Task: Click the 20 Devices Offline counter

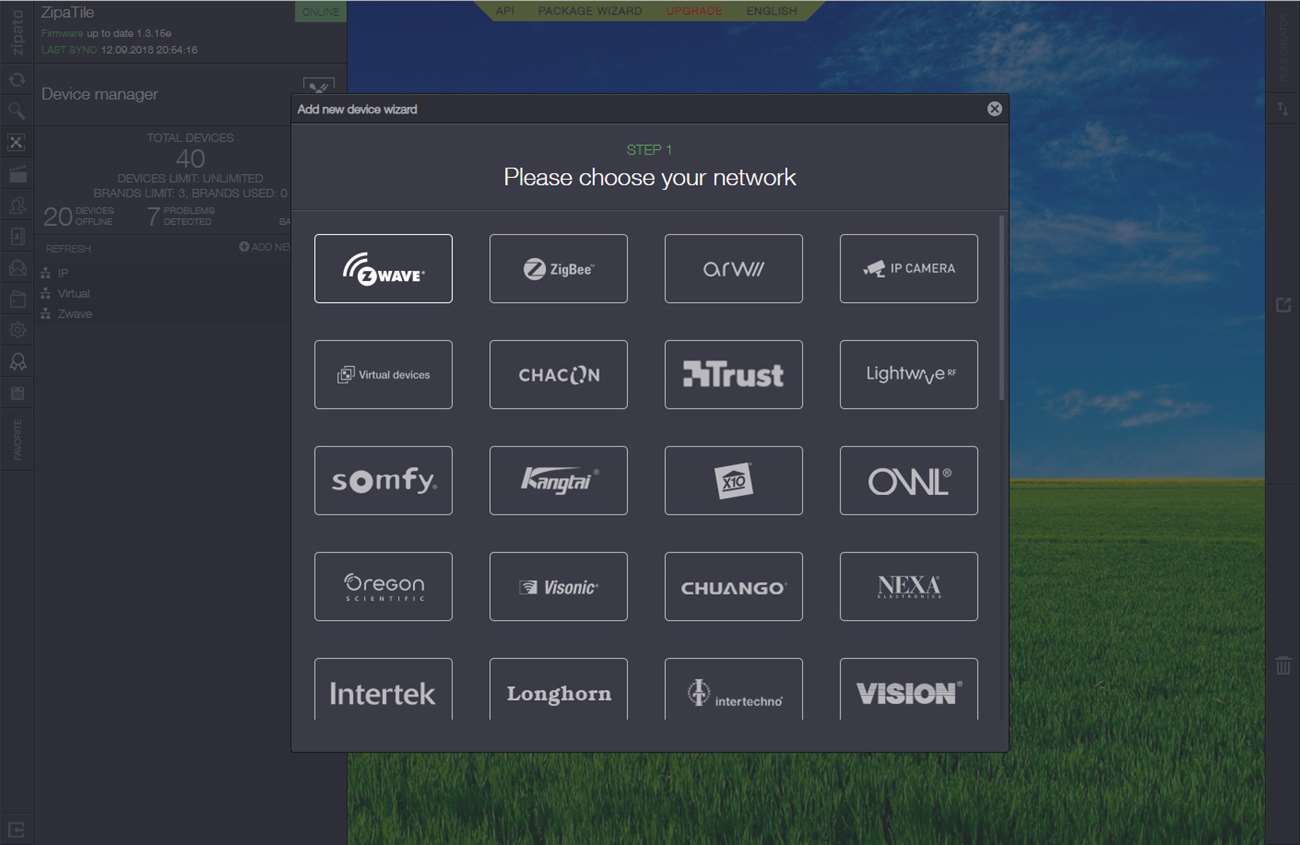Action: pyautogui.click(x=78, y=216)
